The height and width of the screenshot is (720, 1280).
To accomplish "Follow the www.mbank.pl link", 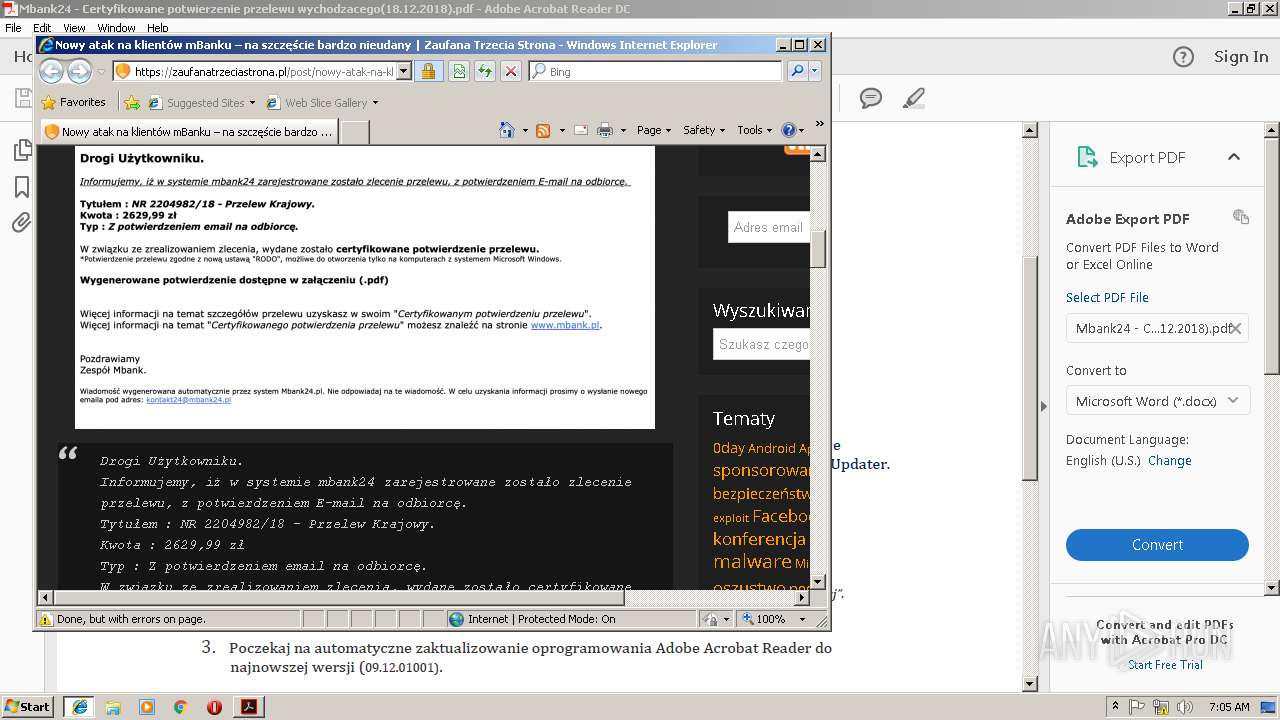I will point(565,325).
